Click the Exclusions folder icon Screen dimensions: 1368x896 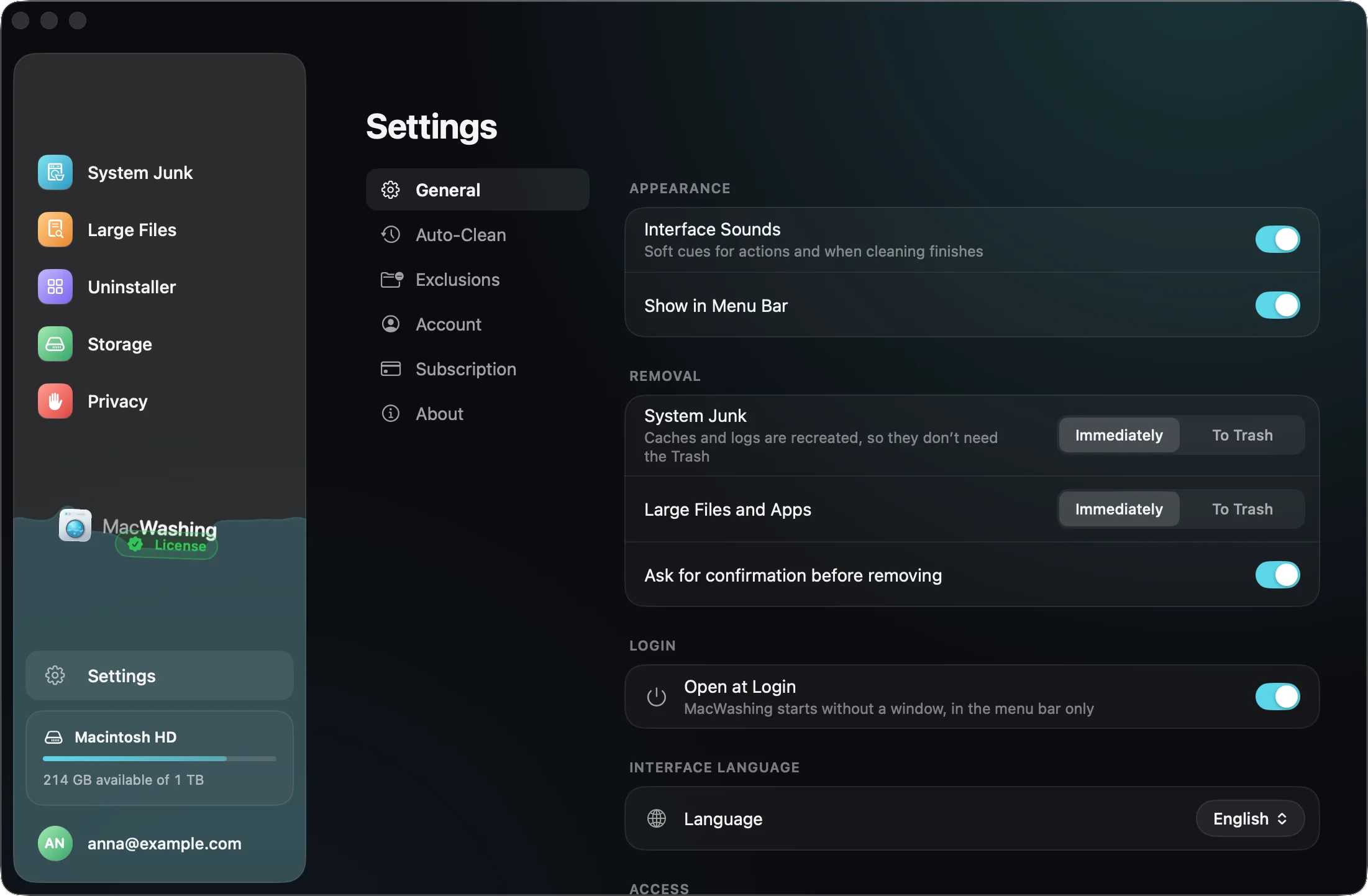[x=391, y=280]
